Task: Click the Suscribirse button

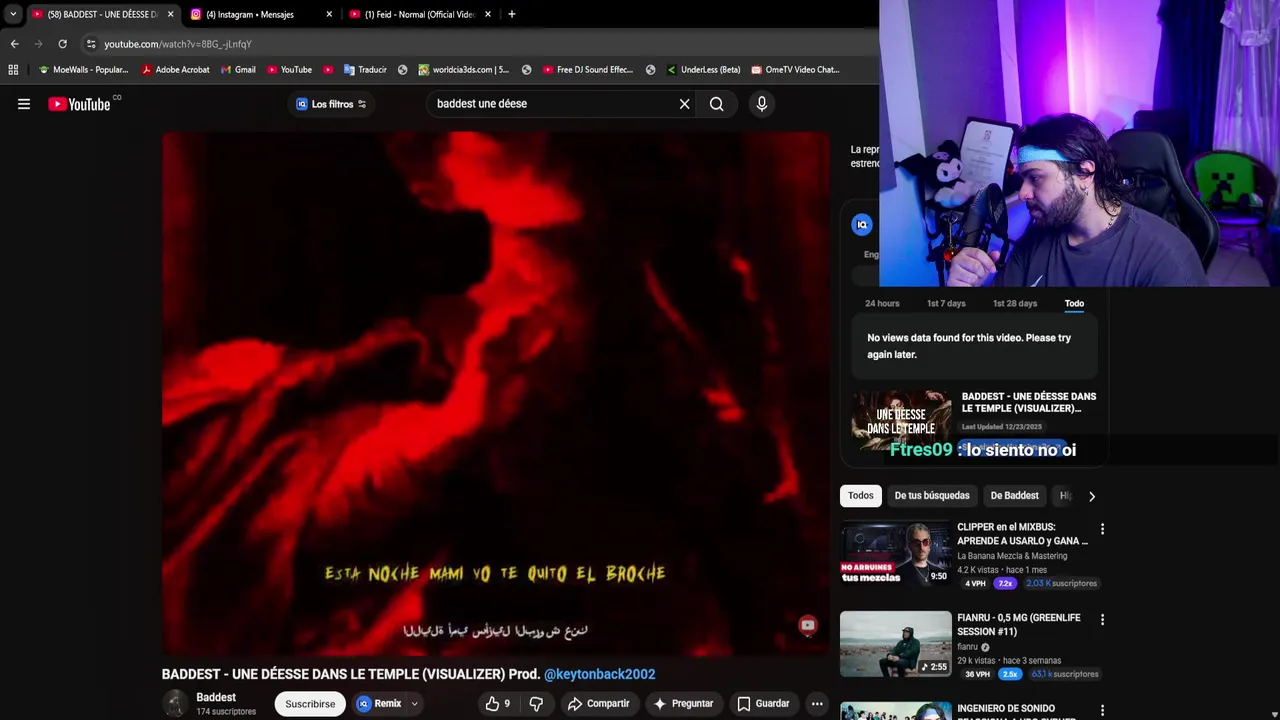Action: coord(310,704)
